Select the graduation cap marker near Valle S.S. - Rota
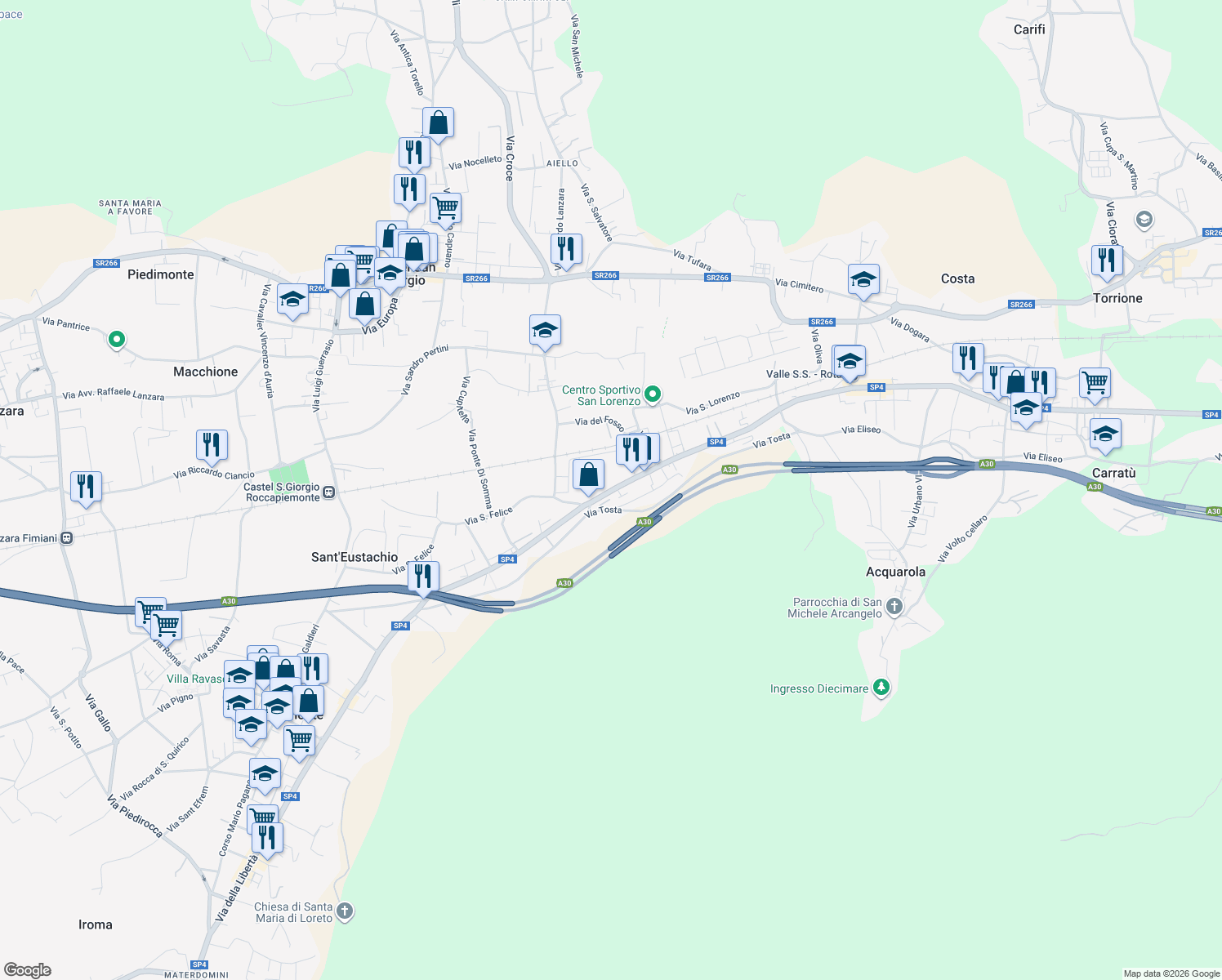The height and width of the screenshot is (980, 1222). [x=849, y=360]
